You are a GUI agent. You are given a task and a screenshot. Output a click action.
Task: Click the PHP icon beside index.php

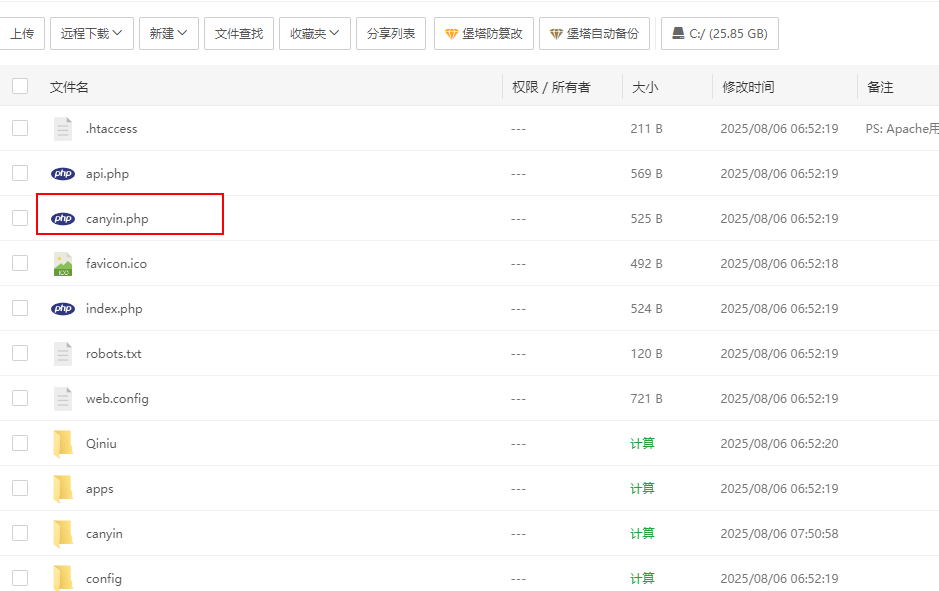(x=63, y=309)
